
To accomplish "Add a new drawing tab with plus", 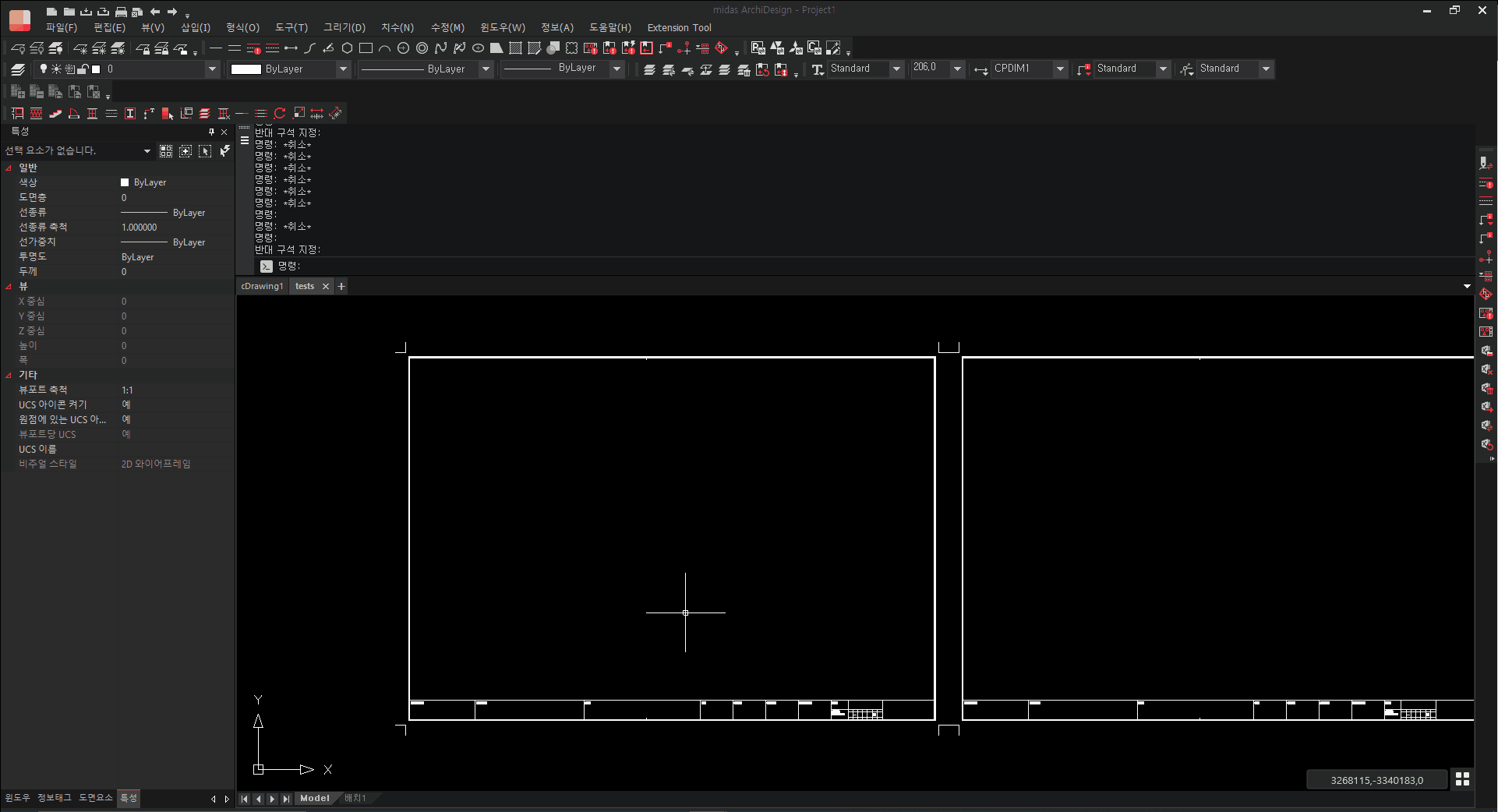I will point(341,286).
